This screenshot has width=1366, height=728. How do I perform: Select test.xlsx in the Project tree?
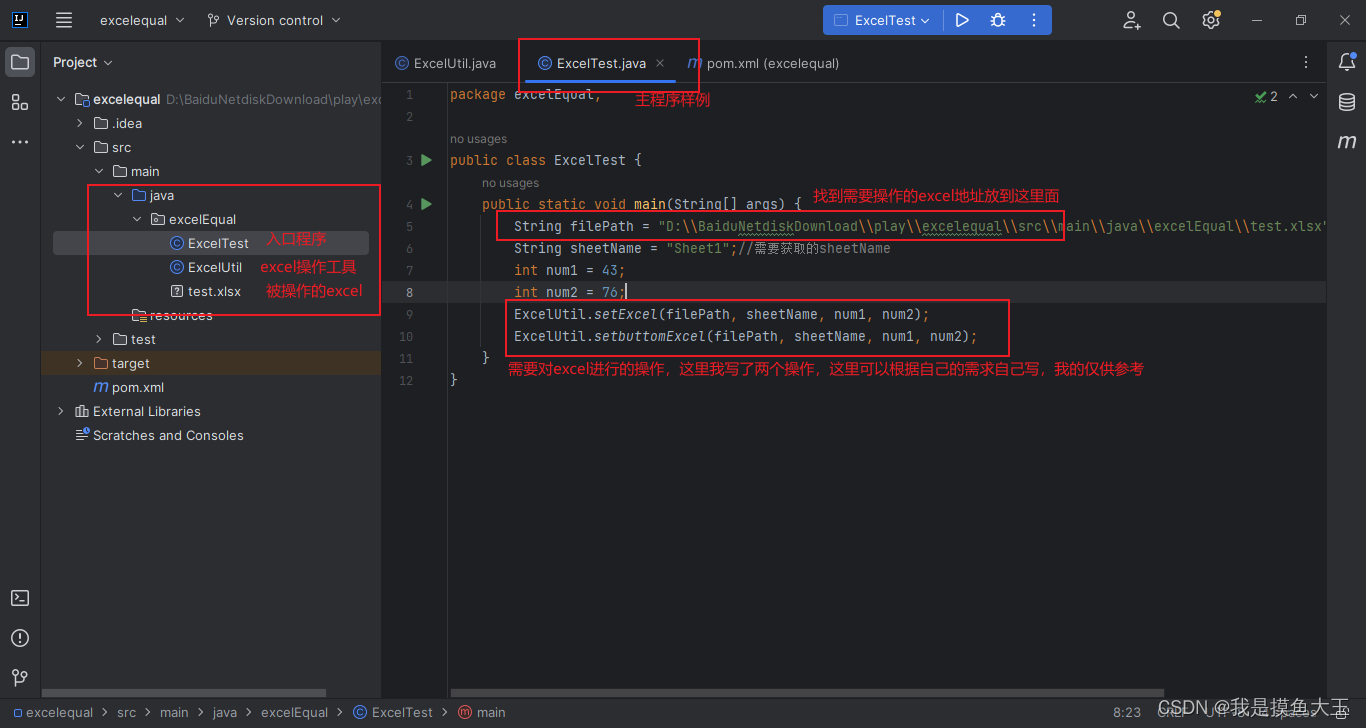pyautogui.click(x=213, y=291)
